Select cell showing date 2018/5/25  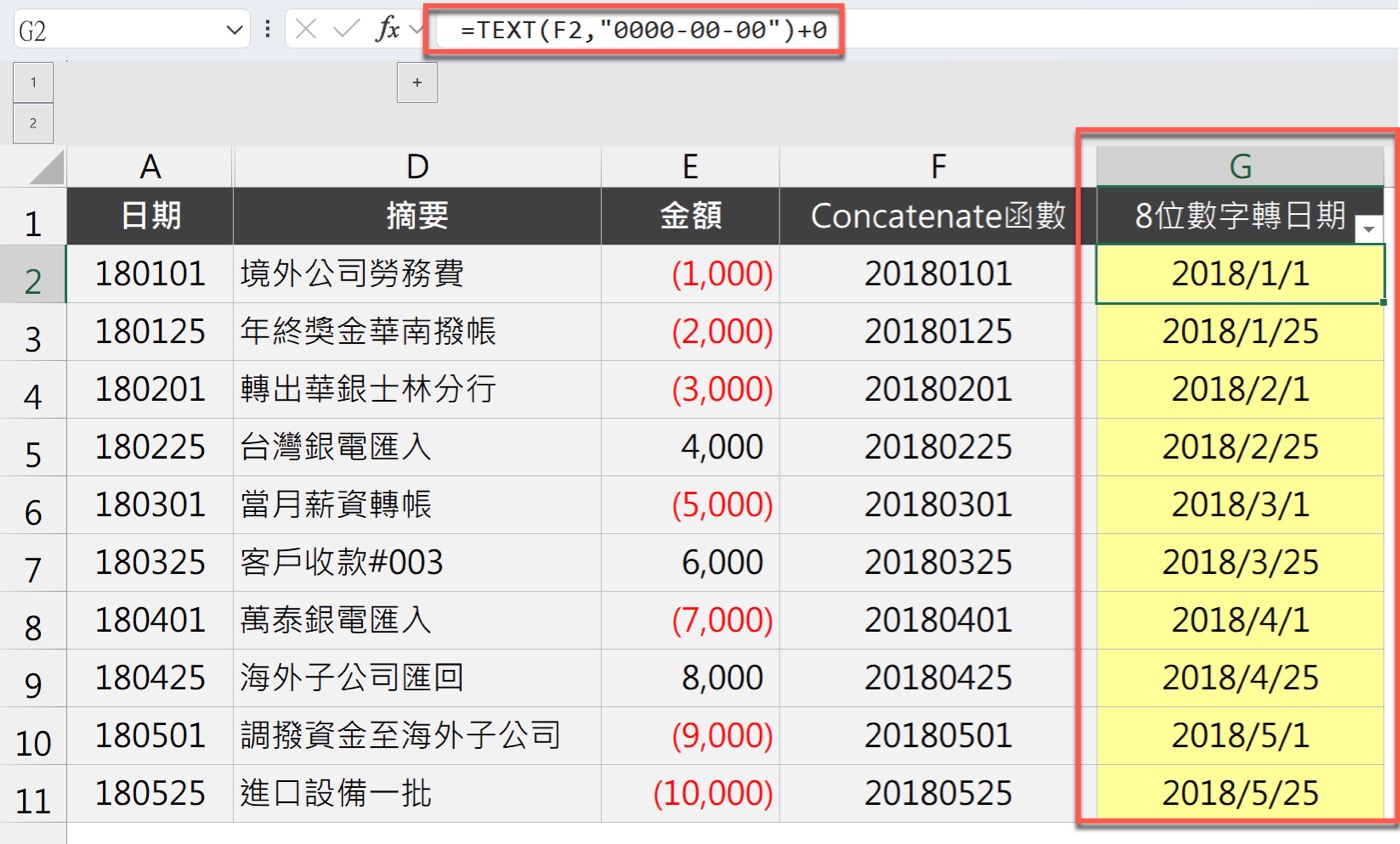[x=1240, y=794]
